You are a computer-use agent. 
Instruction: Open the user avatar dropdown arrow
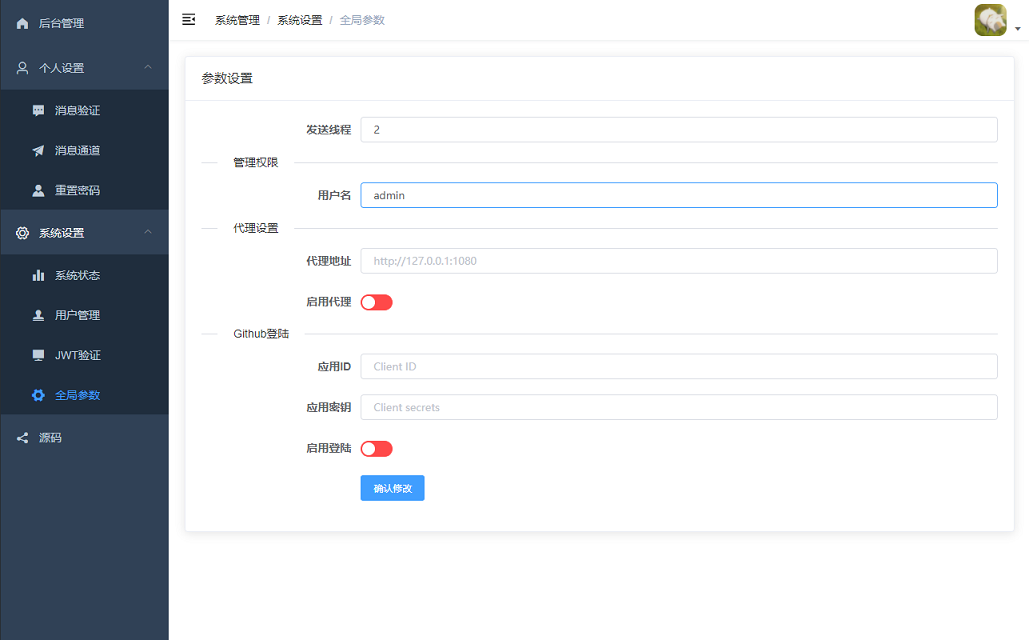coord(1018,29)
